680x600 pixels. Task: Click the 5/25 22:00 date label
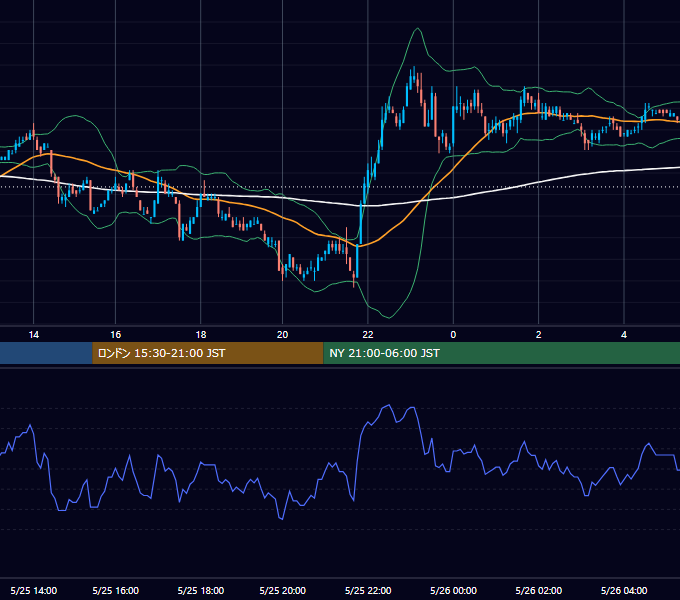click(368, 590)
